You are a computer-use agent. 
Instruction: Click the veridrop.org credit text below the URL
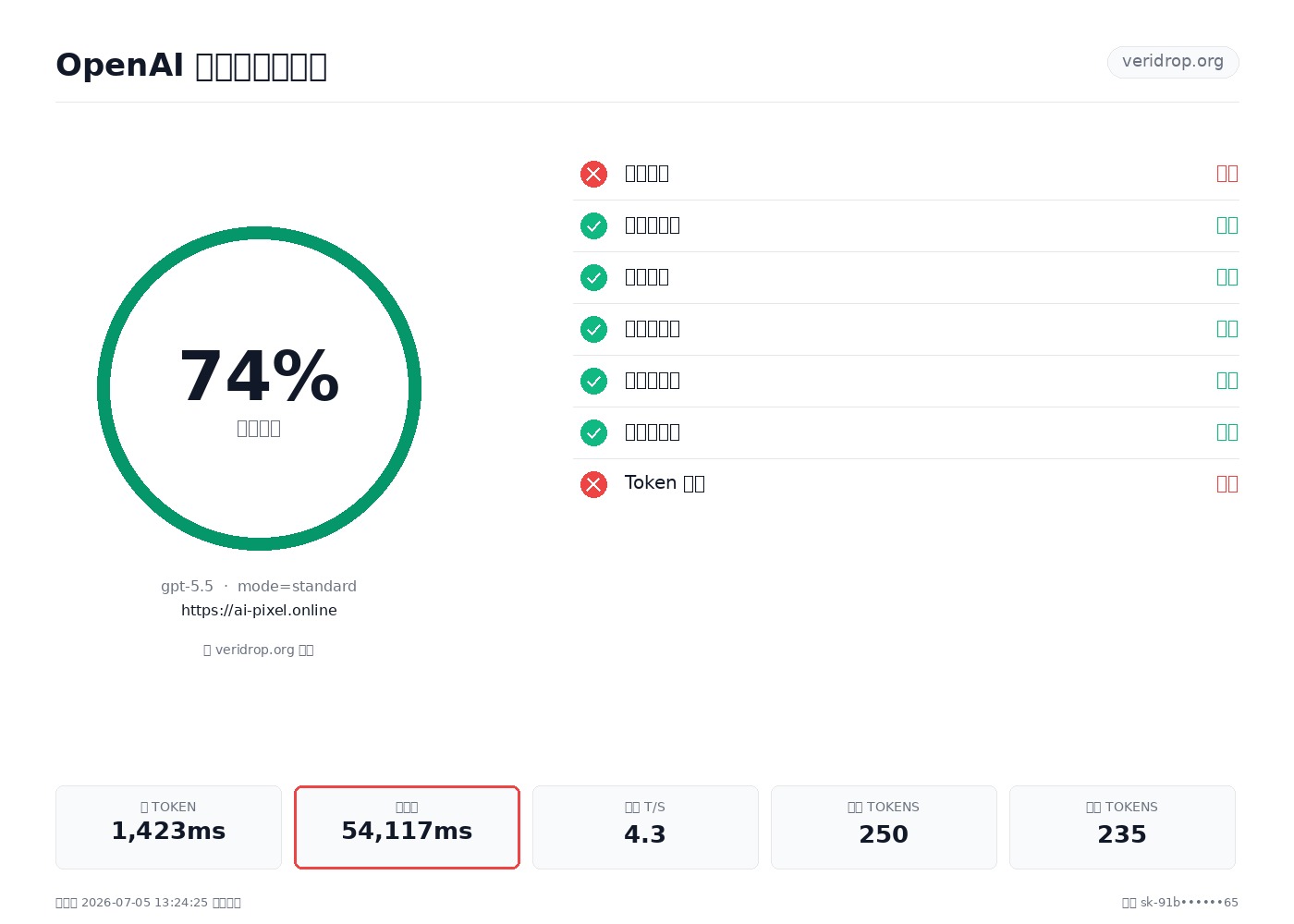tap(259, 650)
